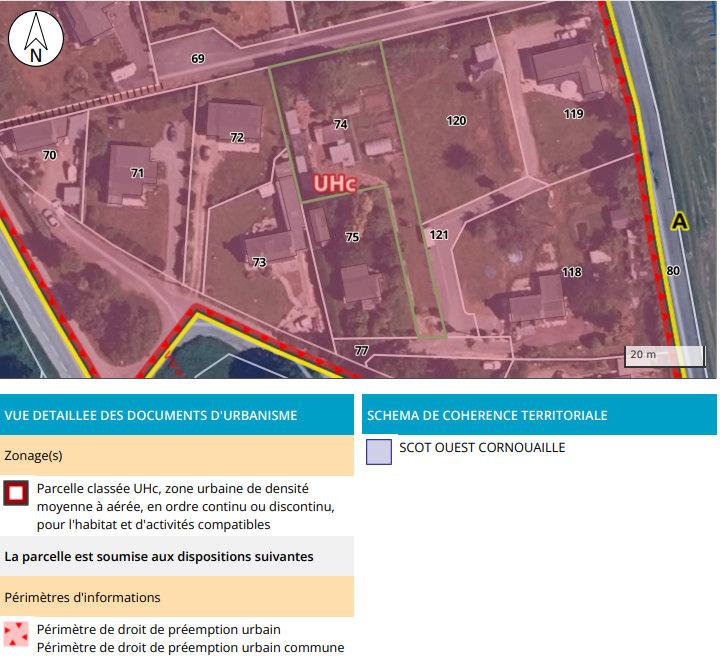Select parcel 74 on the map
The height and width of the screenshot is (665, 720).
pos(341,125)
